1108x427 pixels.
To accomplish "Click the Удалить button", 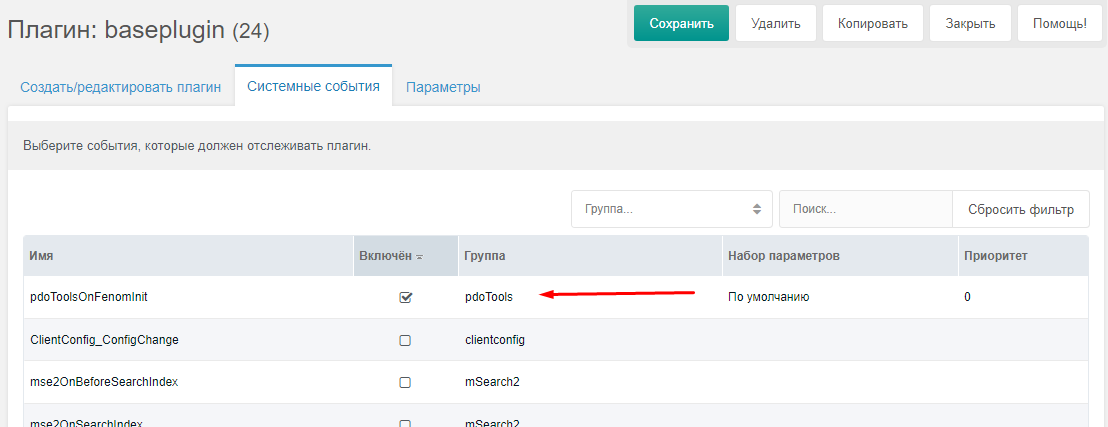I will pyautogui.click(x=776, y=23).
